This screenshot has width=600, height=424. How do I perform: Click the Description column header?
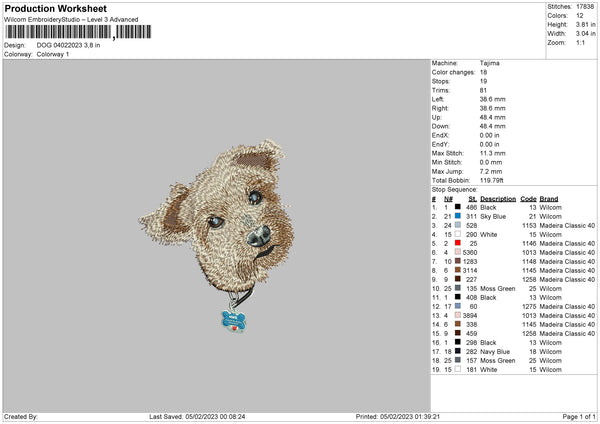(497, 198)
